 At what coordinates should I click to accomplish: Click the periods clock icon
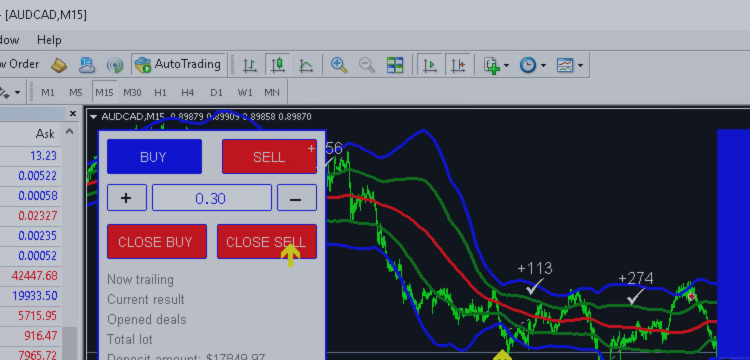[x=528, y=65]
